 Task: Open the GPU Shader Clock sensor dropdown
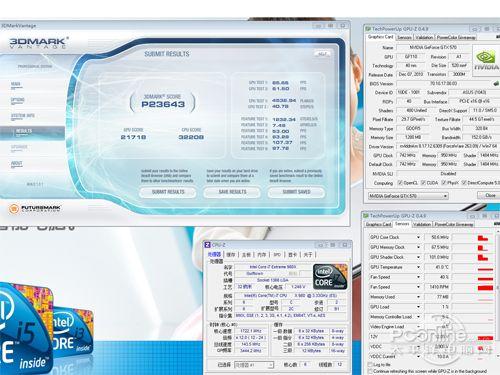point(418,257)
